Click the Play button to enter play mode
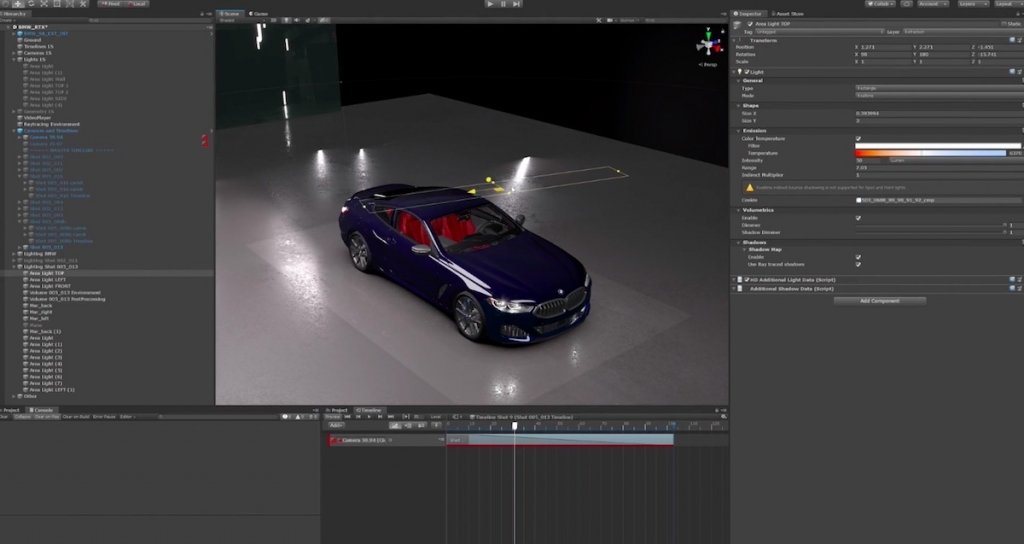This screenshot has height=544, width=1024. [489, 4]
